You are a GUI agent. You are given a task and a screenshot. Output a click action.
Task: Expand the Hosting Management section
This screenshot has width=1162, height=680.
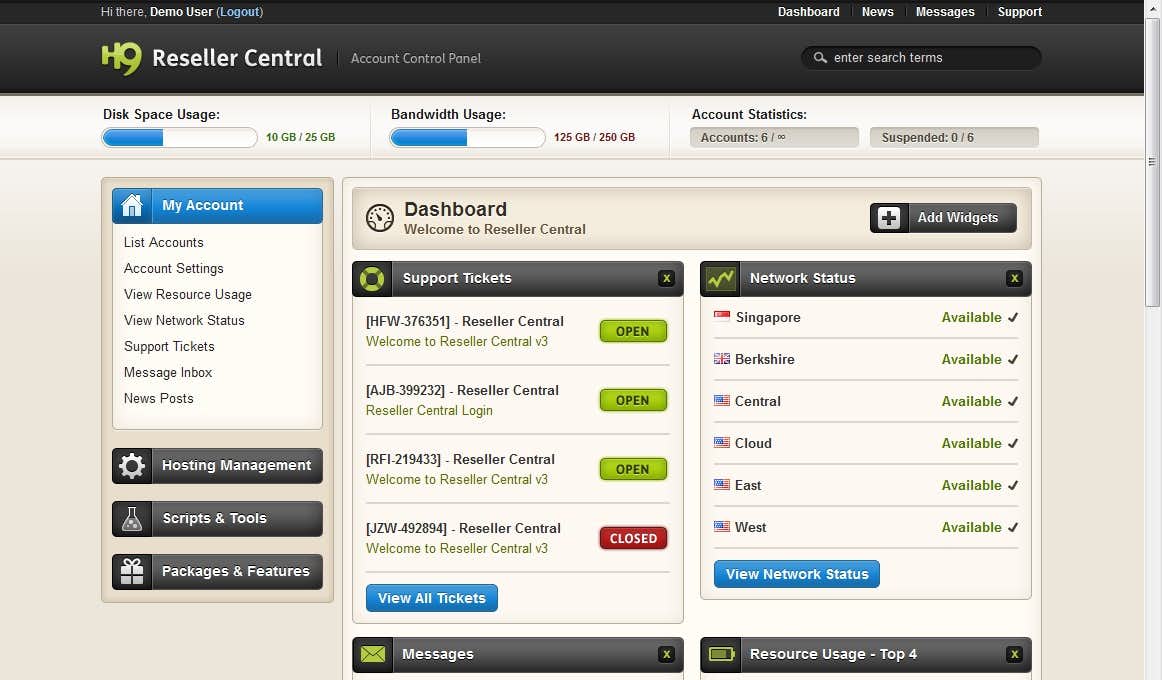(x=236, y=466)
